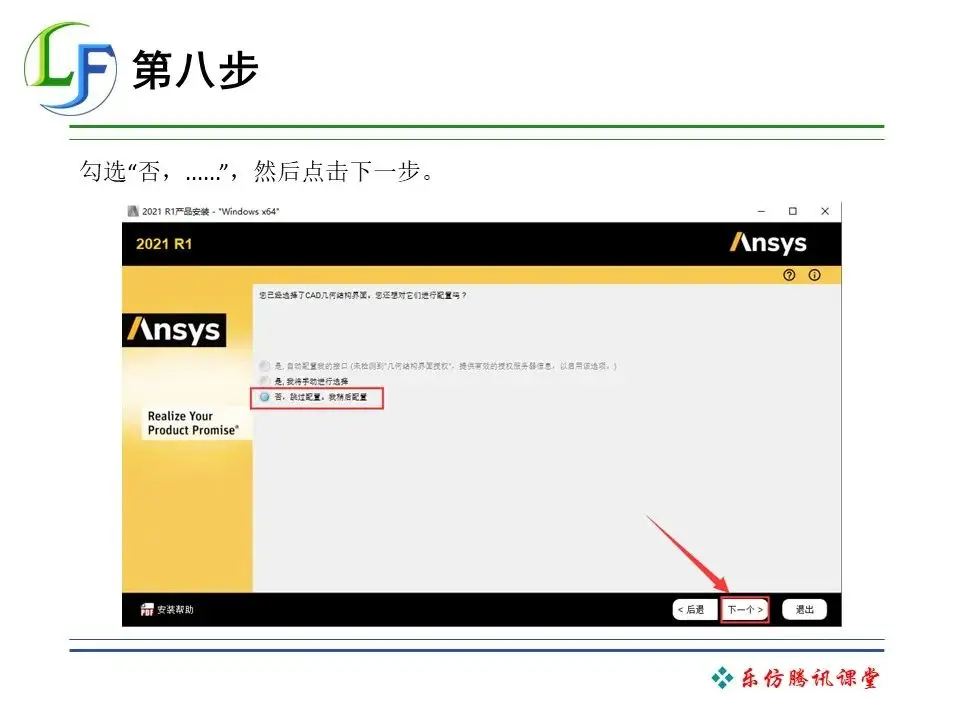Viewport: 960px width, 720px height.
Task: Click the "< 后退" back button
Action: coord(694,609)
